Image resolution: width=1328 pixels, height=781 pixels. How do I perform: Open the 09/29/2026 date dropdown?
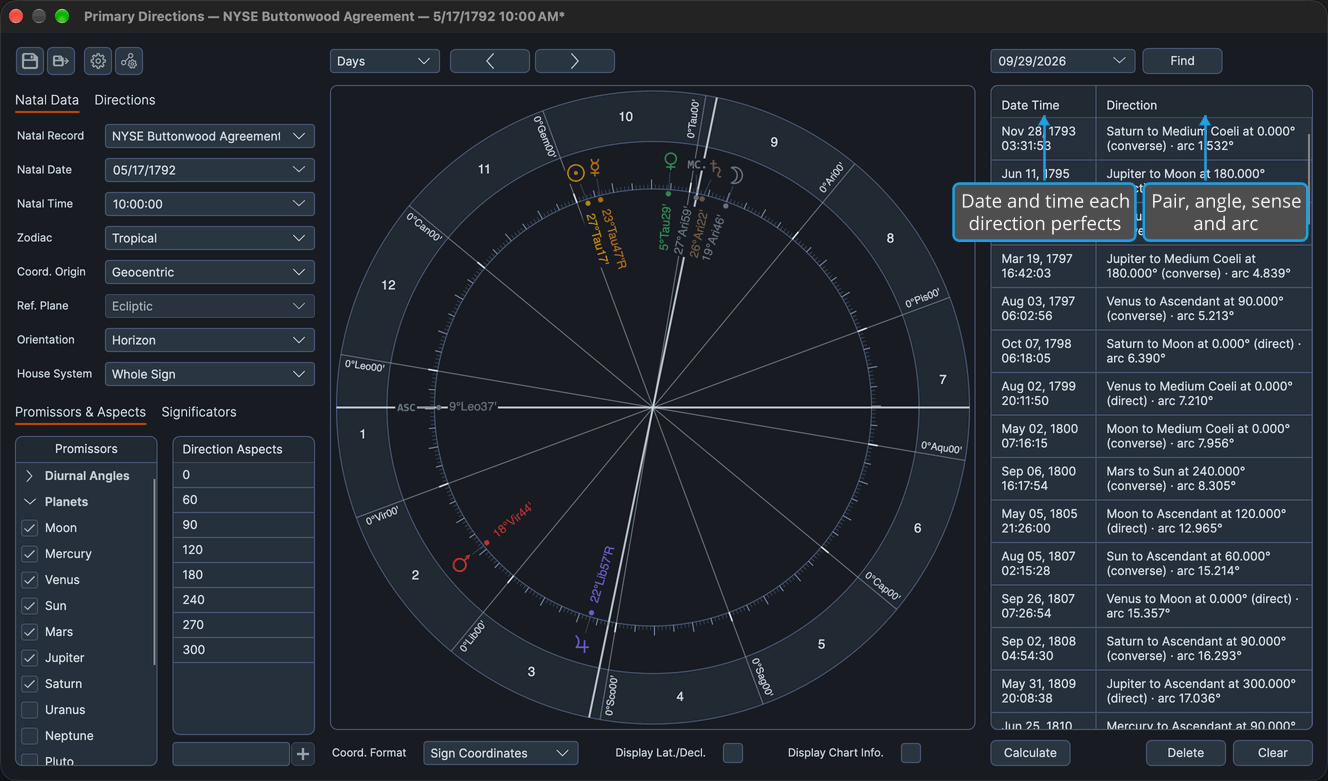pos(1063,61)
